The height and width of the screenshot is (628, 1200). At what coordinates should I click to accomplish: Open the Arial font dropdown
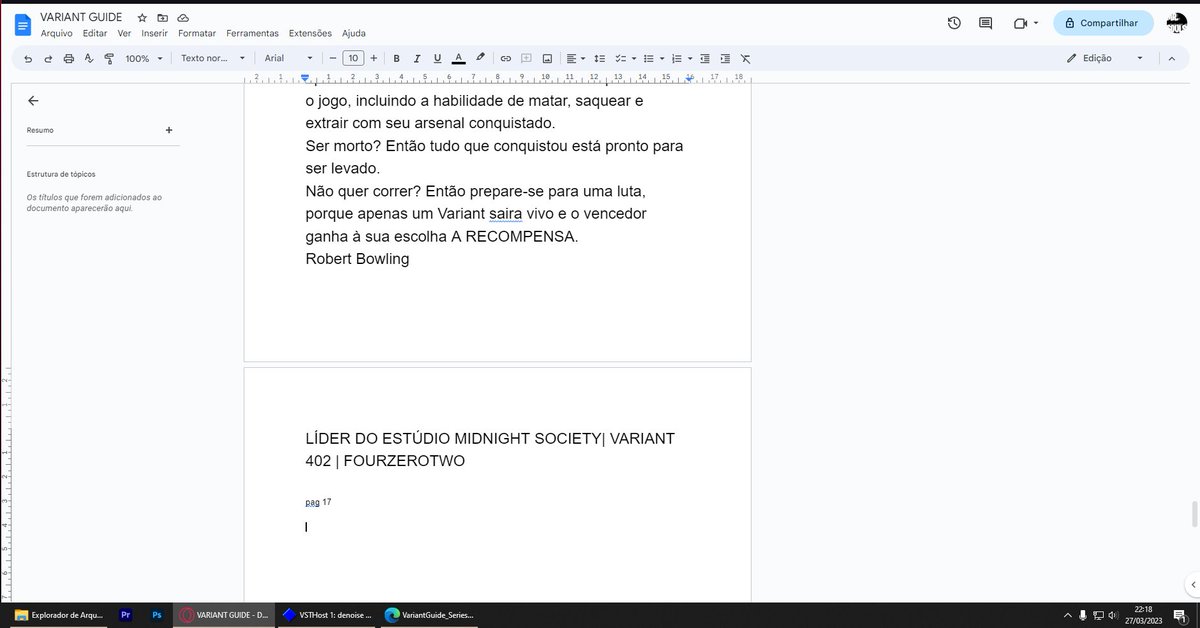[x=289, y=58]
